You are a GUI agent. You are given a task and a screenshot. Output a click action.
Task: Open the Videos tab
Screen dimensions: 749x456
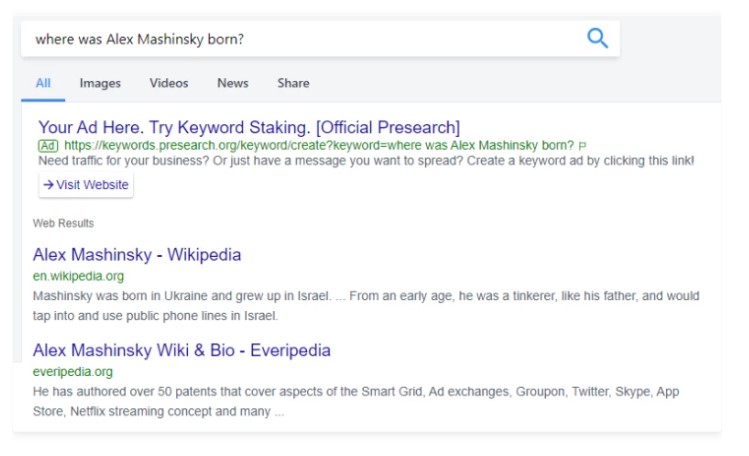169,83
